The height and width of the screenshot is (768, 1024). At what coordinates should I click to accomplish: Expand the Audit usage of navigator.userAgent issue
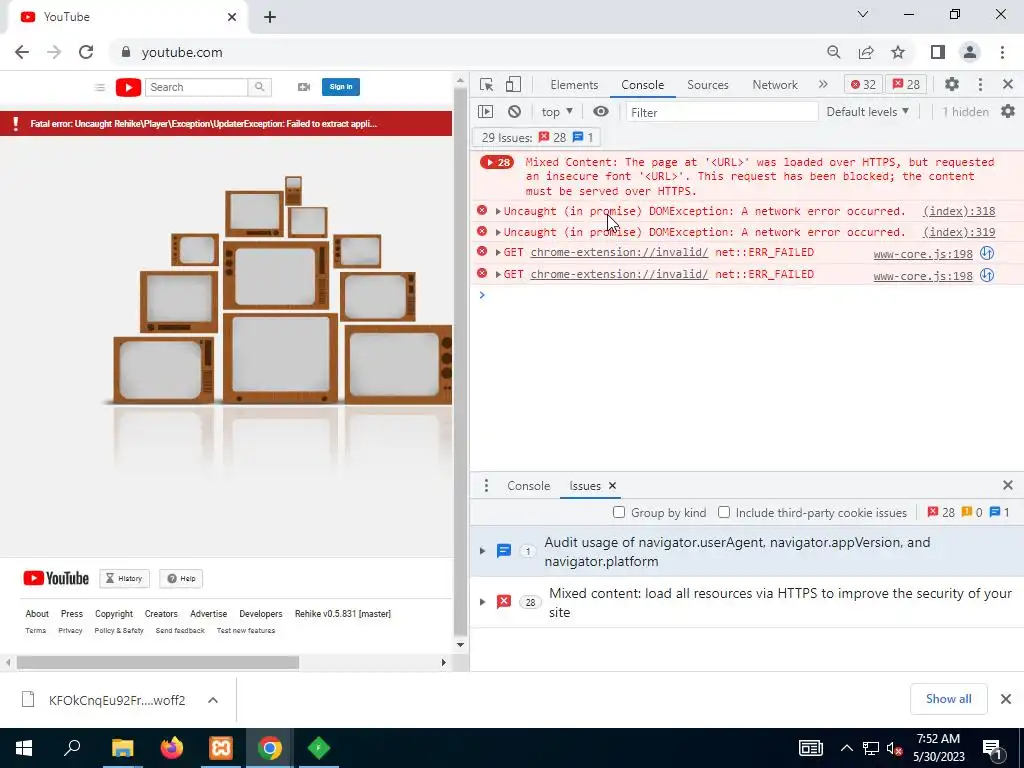pos(482,551)
